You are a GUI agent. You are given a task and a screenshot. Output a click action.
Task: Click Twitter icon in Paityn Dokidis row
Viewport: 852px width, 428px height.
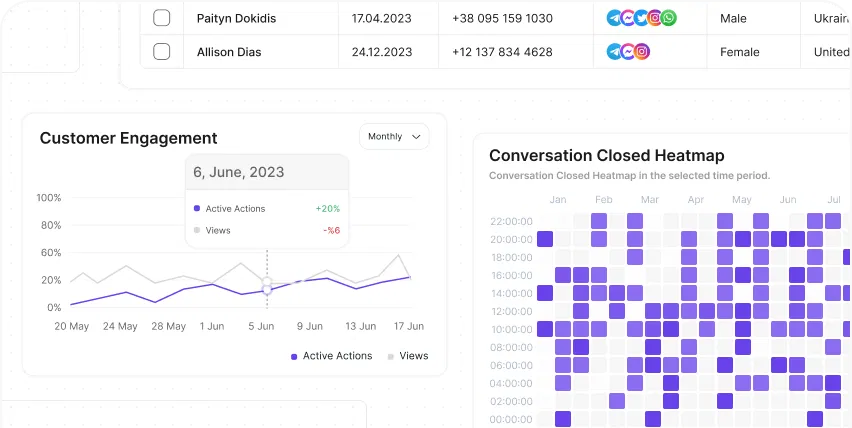pos(641,18)
